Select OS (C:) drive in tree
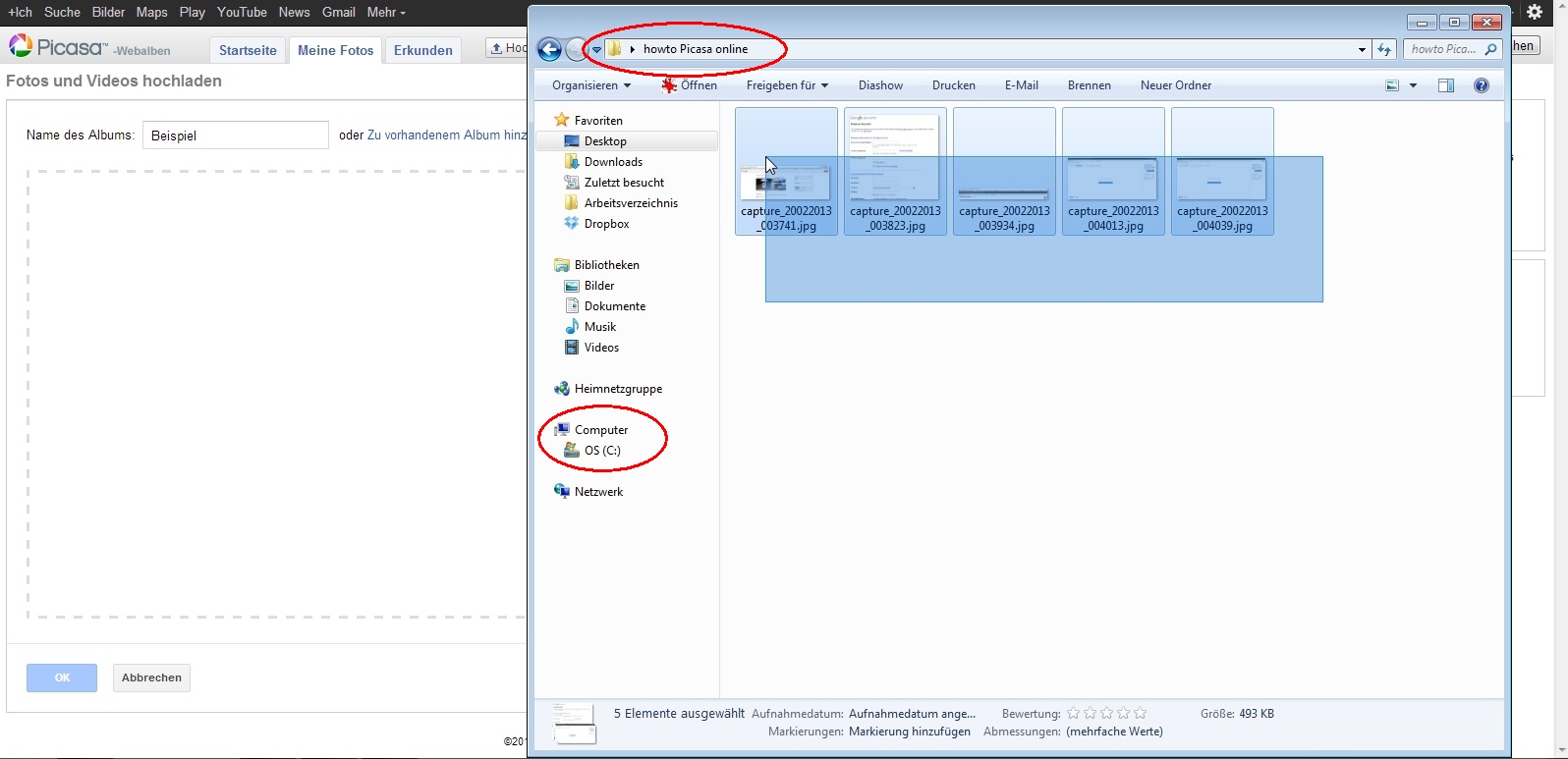This screenshot has height=759, width=1568. 602,451
